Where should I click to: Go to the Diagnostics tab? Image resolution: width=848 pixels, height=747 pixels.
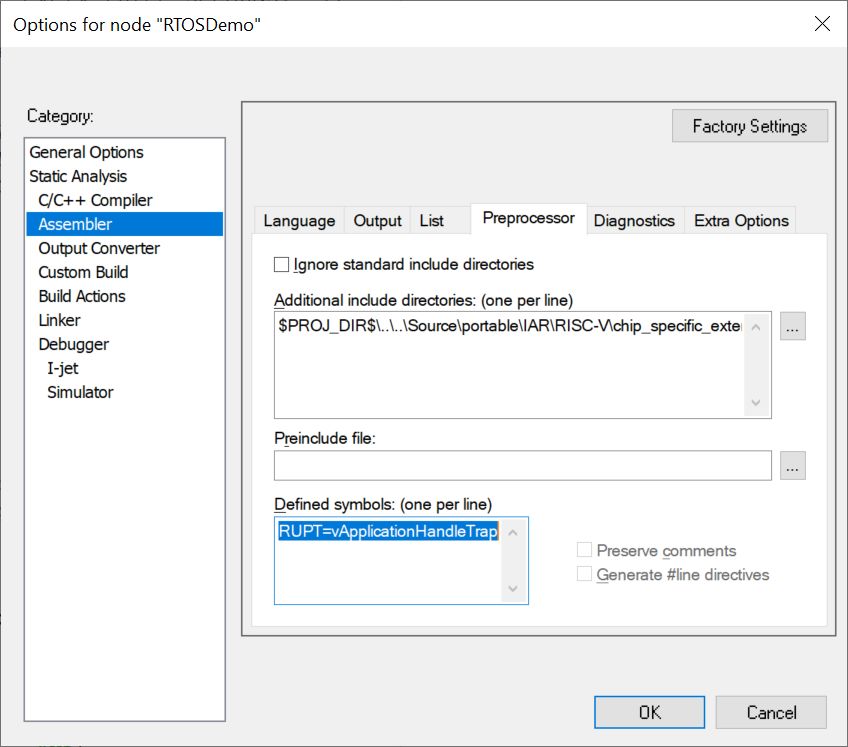(x=634, y=221)
